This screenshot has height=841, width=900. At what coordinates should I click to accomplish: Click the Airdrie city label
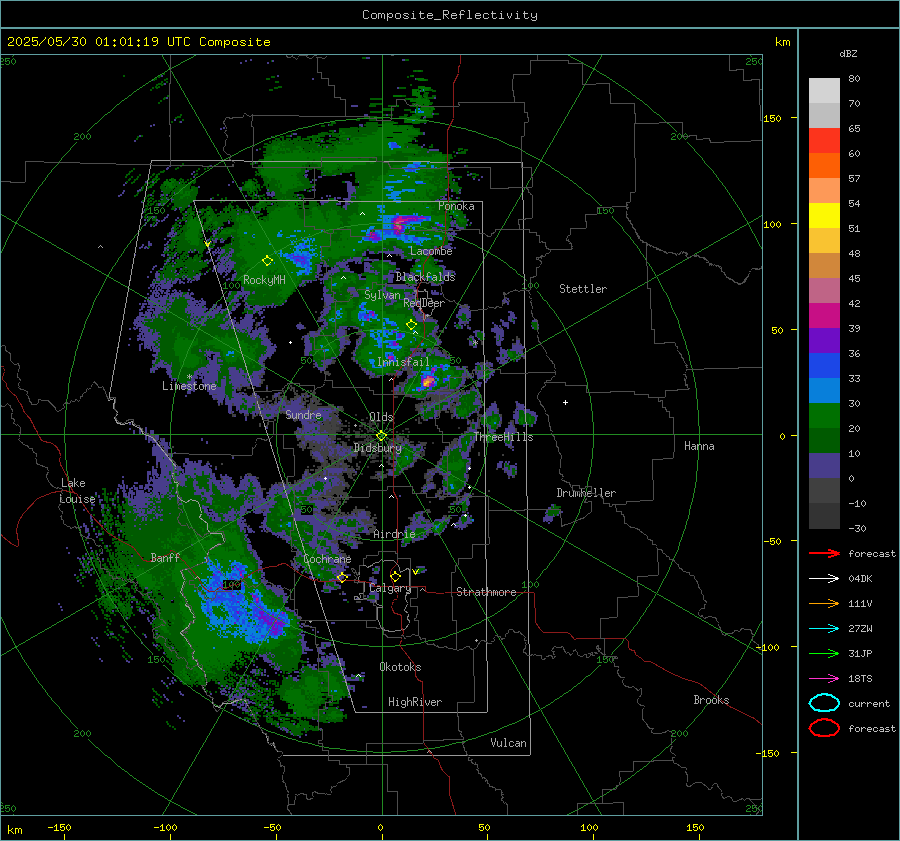[x=394, y=534]
